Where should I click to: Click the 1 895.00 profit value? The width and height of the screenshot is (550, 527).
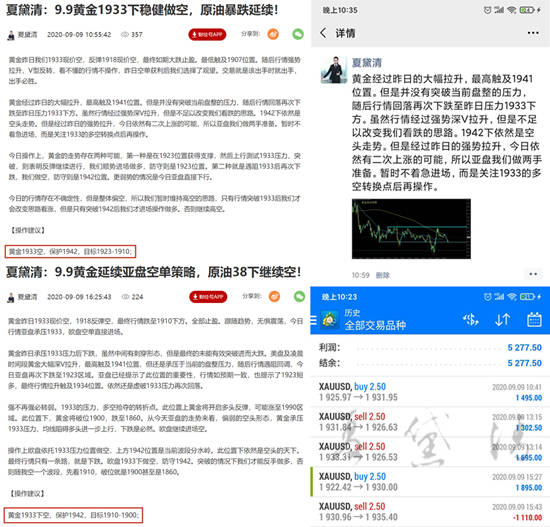coord(529,487)
